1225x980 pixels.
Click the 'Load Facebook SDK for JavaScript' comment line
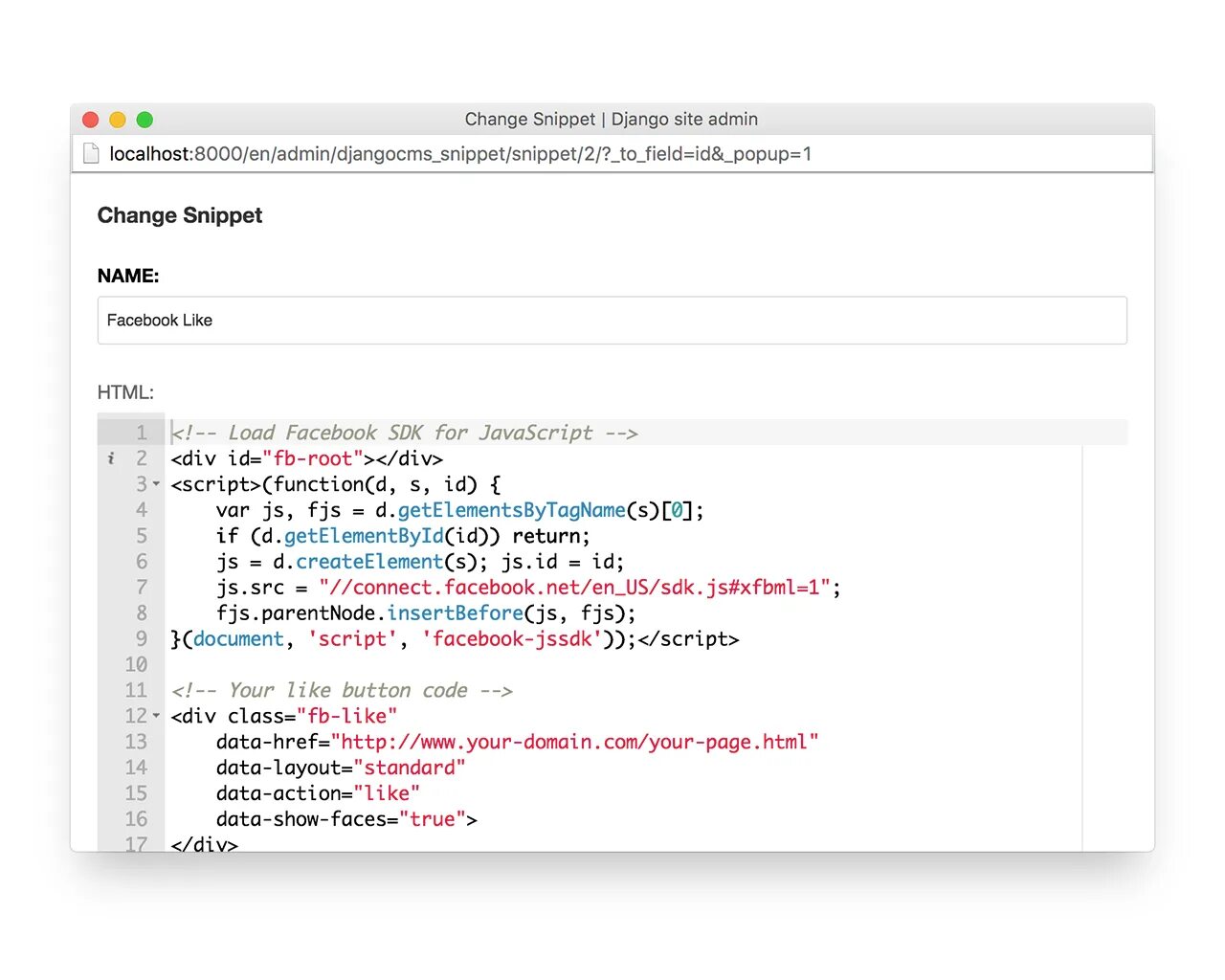click(x=405, y=433)
